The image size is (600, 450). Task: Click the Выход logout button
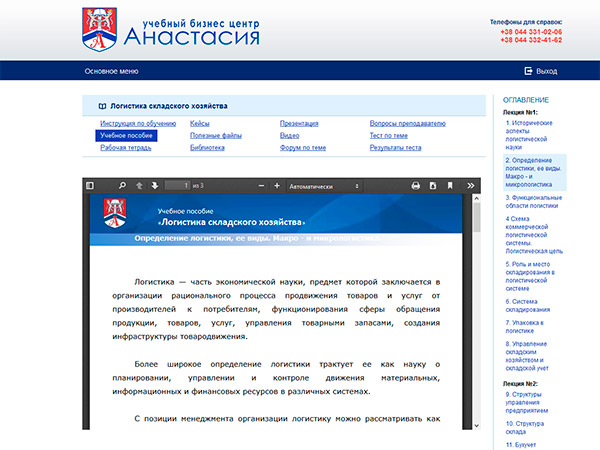540,71
